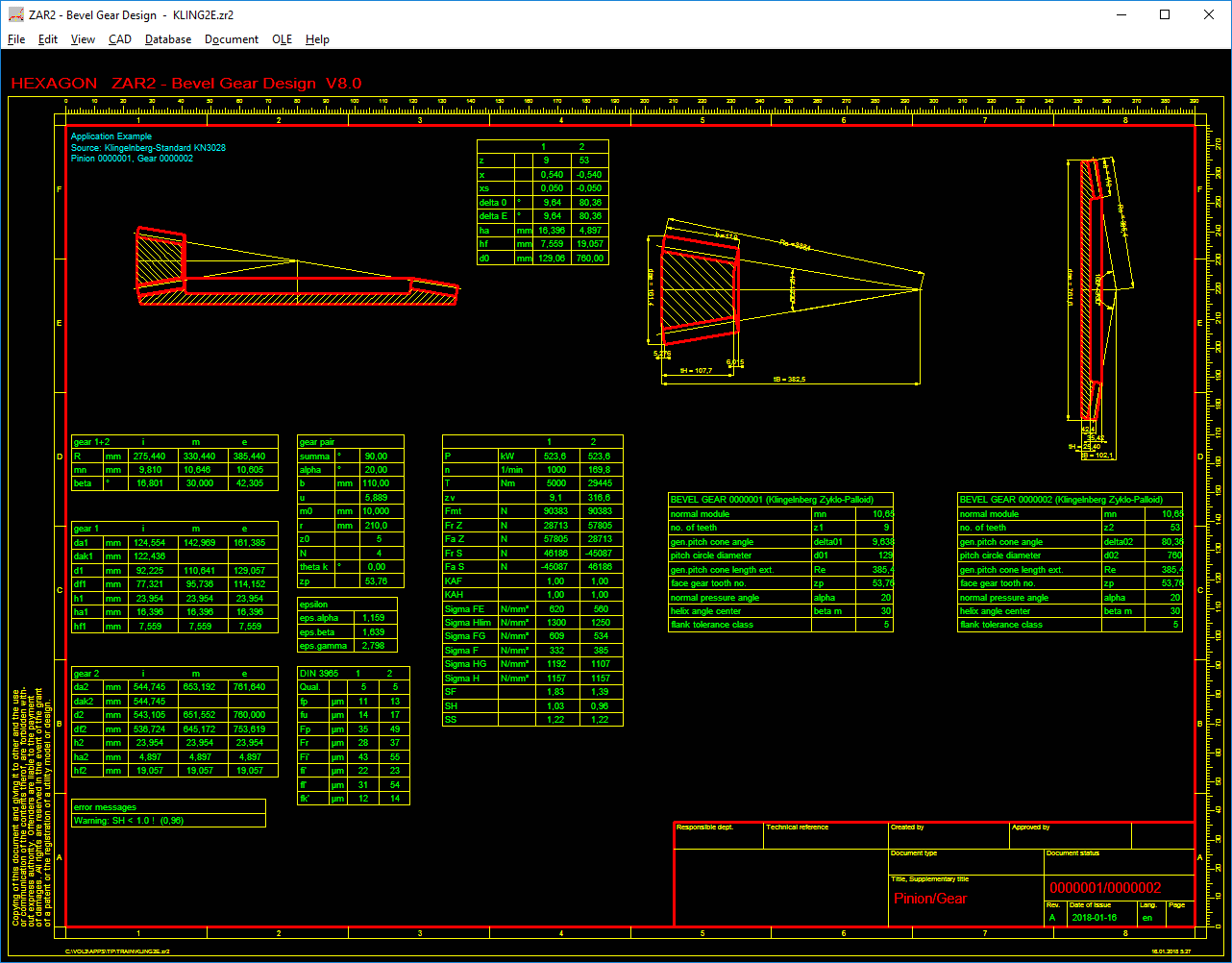Screen dimensions: 1232x963
Task: Close the ZAR2 Bevel Gear Design window
Action: point(1209,14)
